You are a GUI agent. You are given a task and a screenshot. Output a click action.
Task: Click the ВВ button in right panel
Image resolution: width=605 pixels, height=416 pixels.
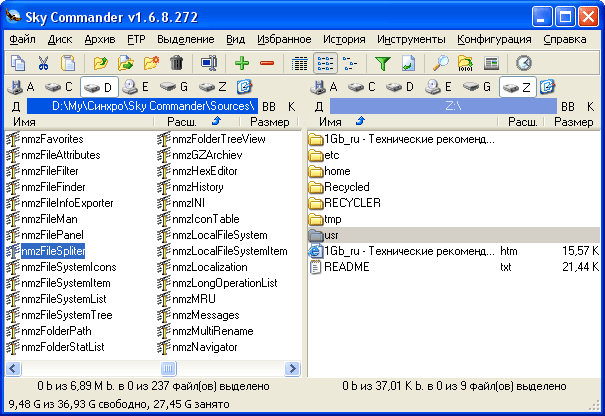tap(568, 105)
